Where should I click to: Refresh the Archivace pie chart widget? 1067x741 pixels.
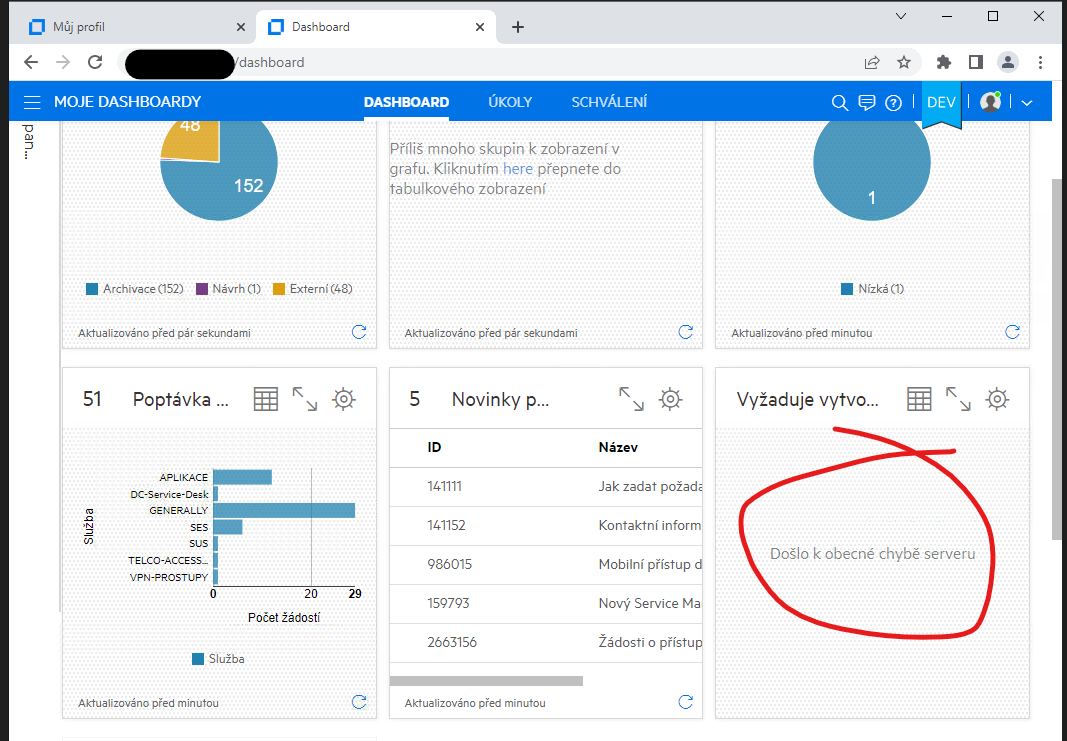tap(359, 331)
